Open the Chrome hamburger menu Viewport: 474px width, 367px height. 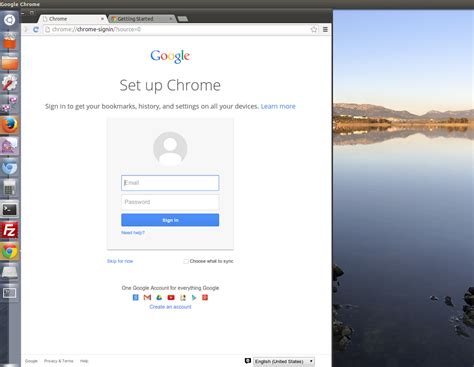point(325,29)
